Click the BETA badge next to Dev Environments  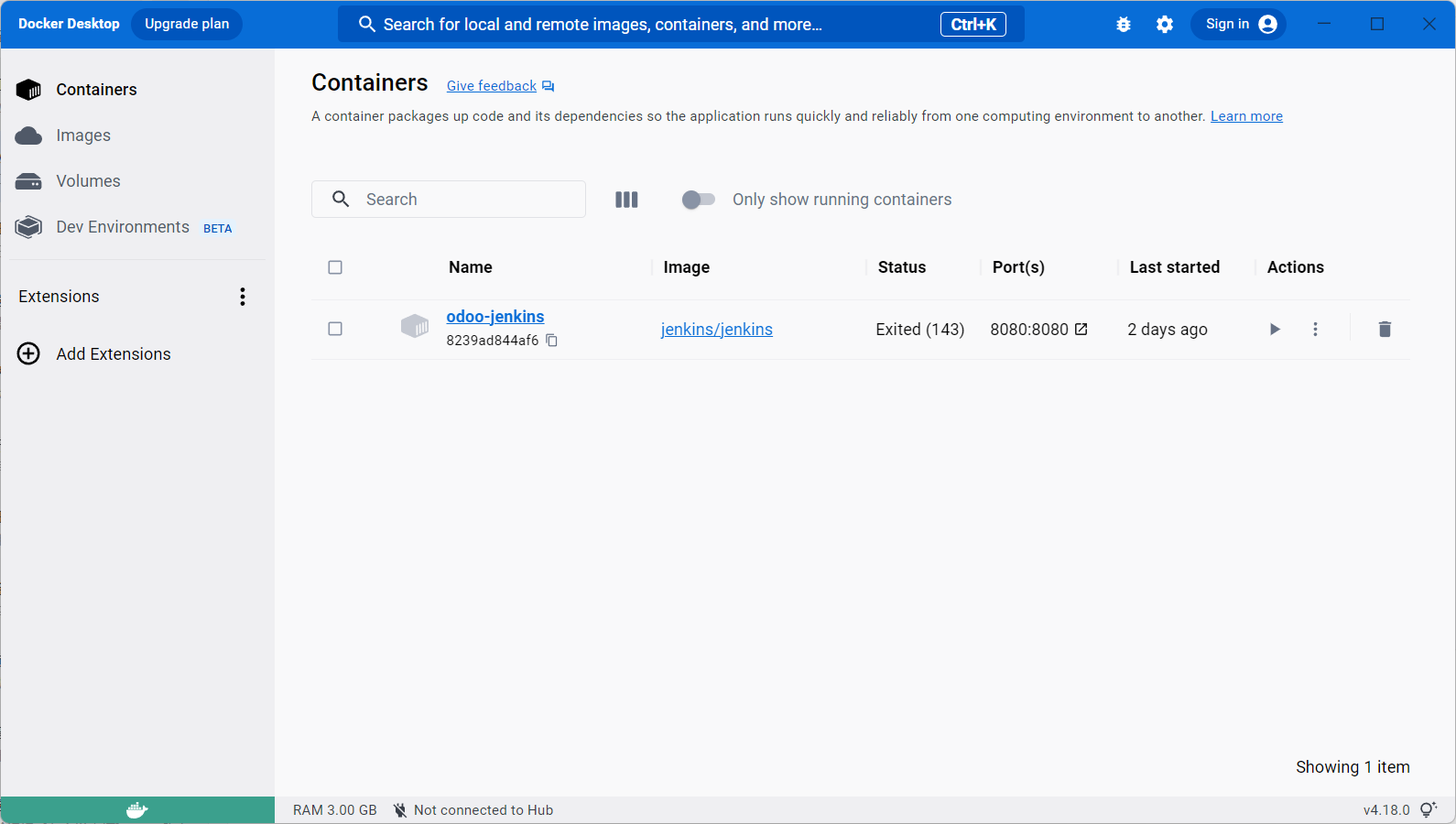coord(218,229)
